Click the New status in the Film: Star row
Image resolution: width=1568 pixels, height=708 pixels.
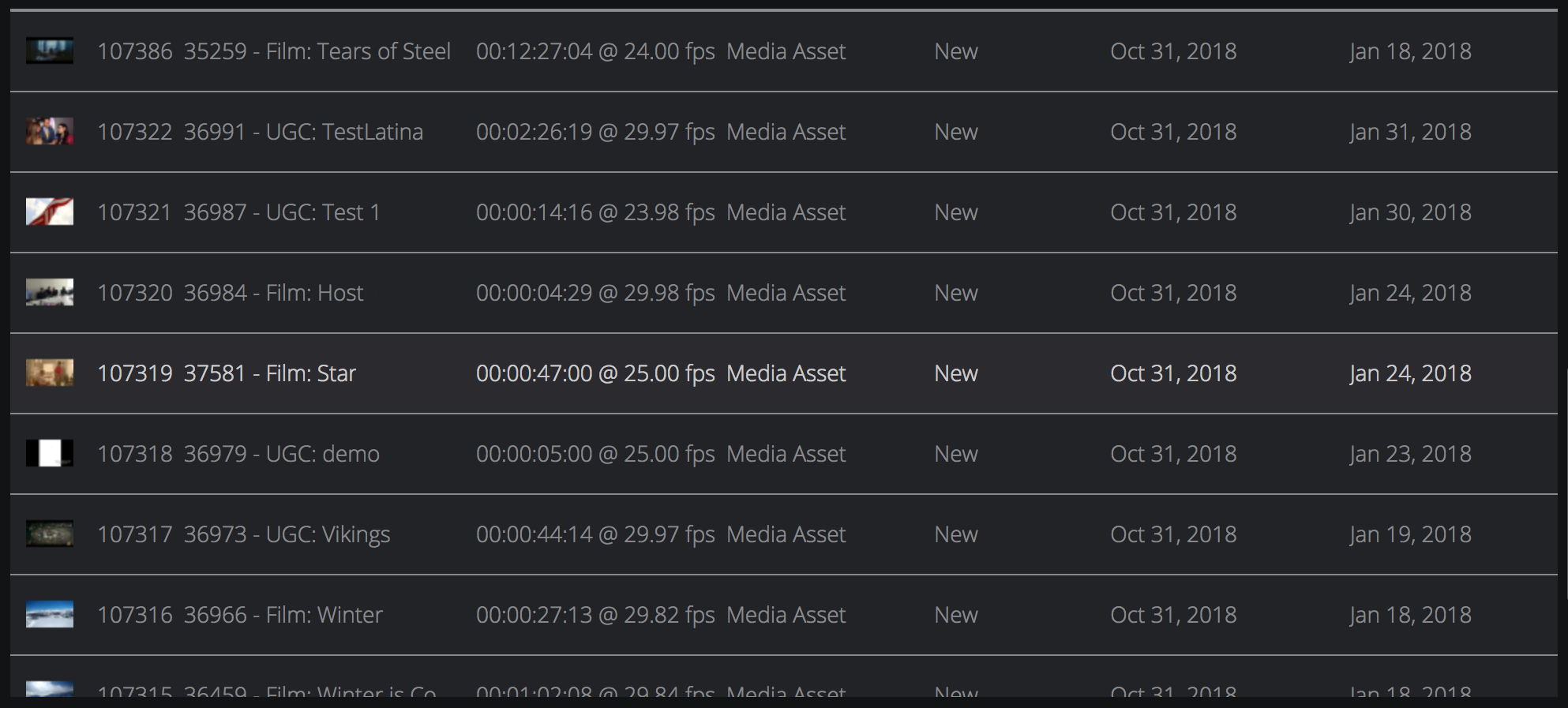[x=956, y=373]
